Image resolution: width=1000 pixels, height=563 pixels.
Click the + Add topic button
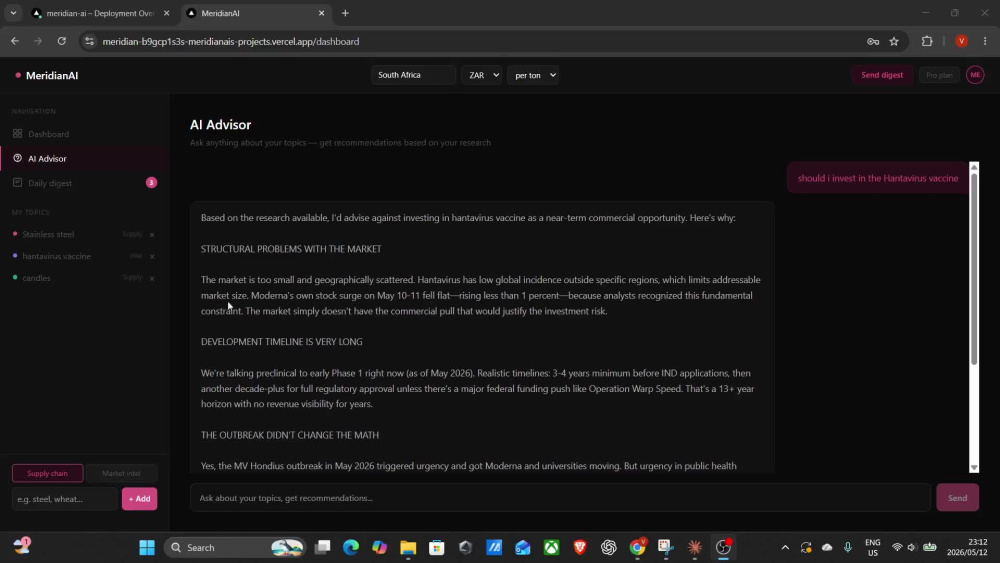(139, 499)
